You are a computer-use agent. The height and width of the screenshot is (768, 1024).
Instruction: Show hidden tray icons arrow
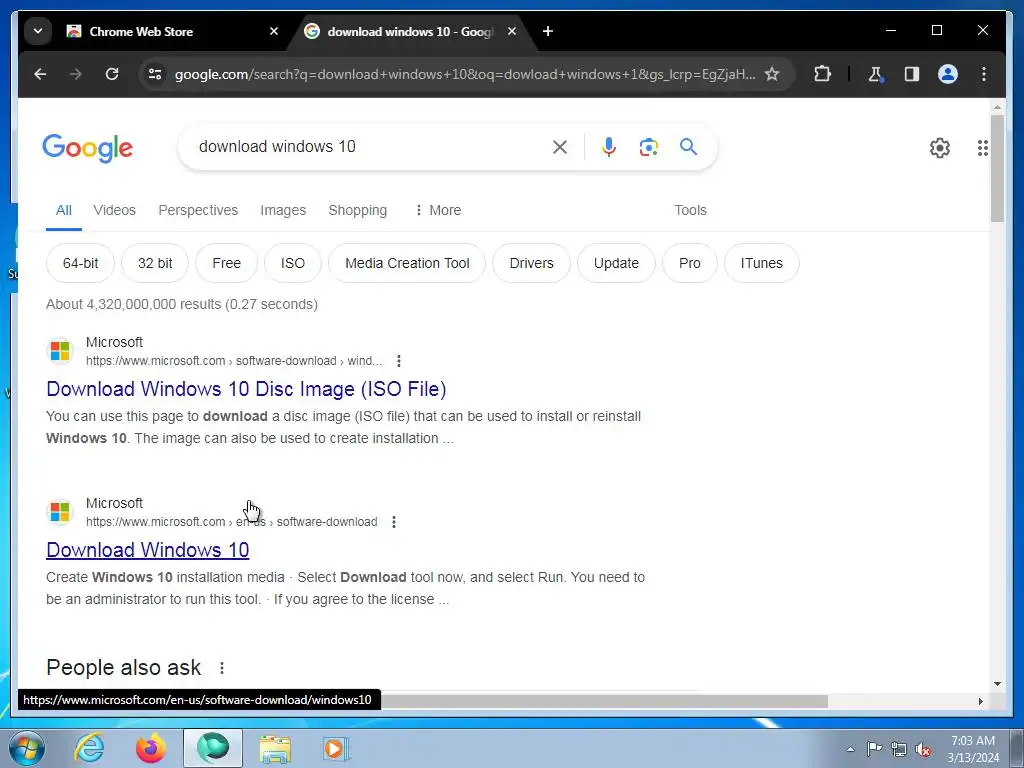tap(850, 749)
